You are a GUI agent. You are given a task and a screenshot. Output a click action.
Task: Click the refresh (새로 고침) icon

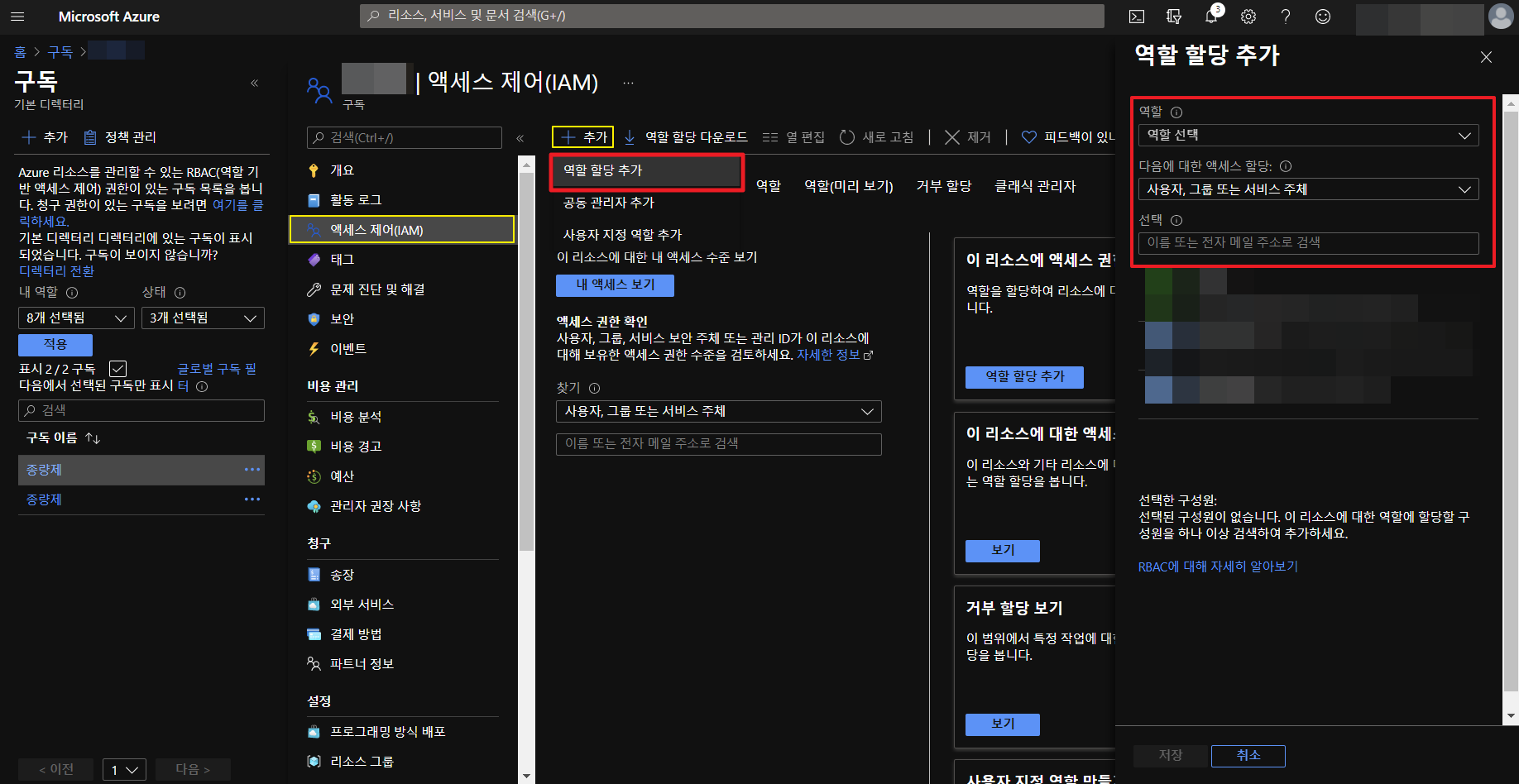(x=847, y=137)
